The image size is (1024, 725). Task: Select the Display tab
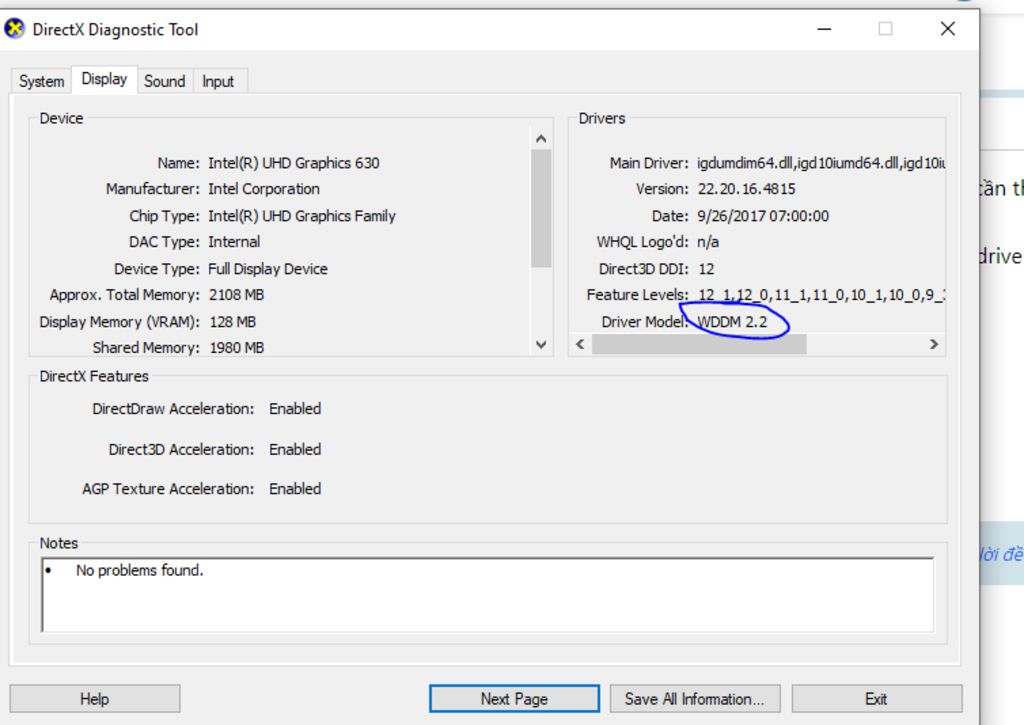coord(104,79)
